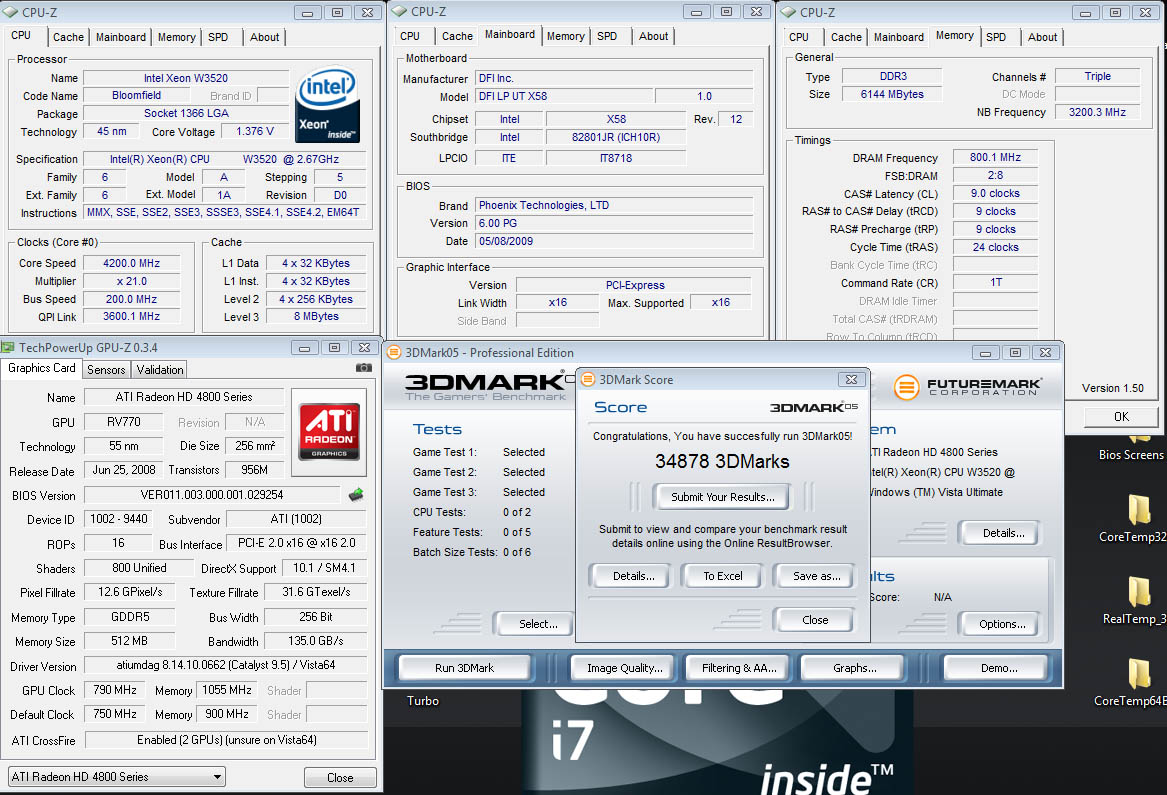Click the right CPU-Z window title icon
The width and height of the screenshot is (1167, 795).
pyautogui.click(x=788, y=13)
